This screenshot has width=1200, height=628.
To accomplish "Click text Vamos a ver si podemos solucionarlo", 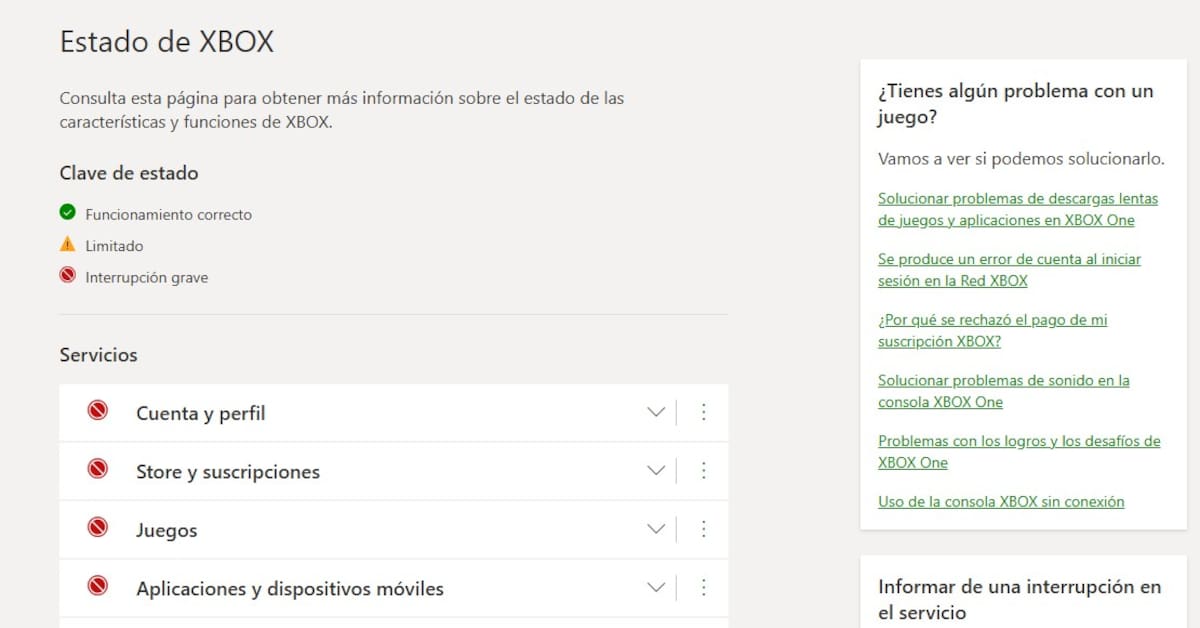I will point(1021,159).
